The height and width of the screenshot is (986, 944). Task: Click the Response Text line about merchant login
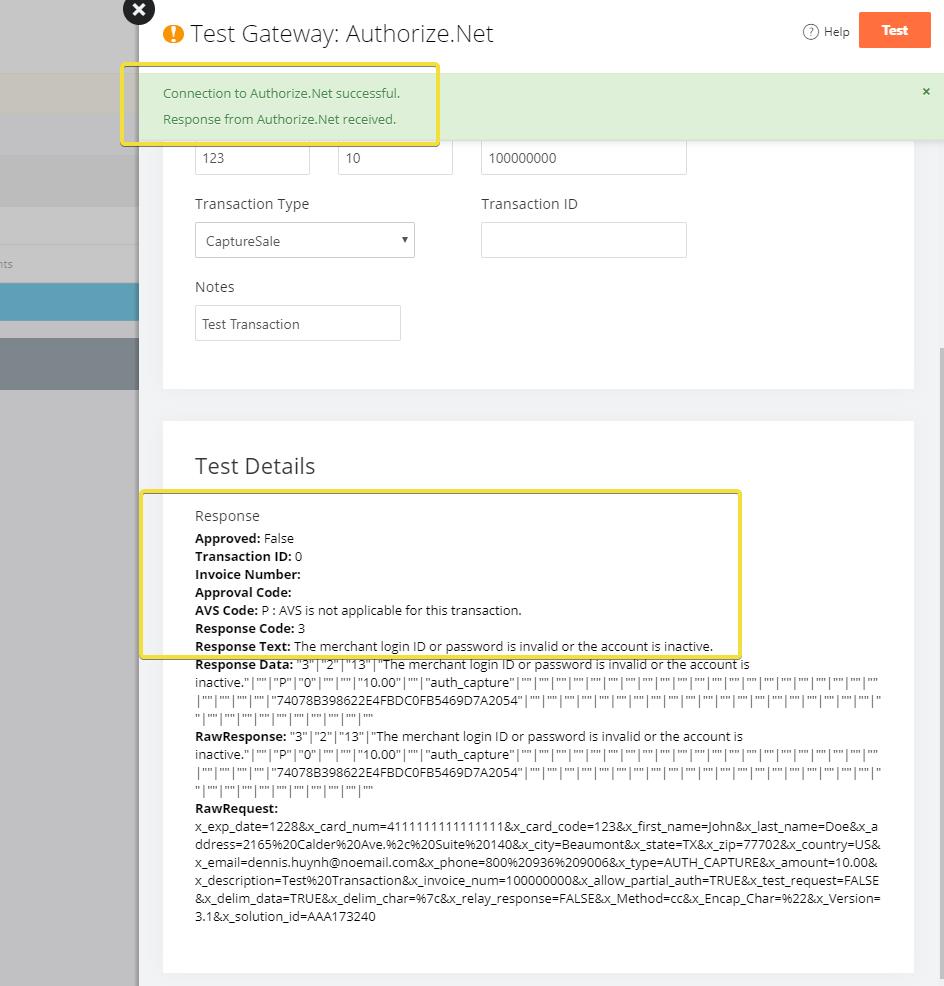tap(453, 646)
